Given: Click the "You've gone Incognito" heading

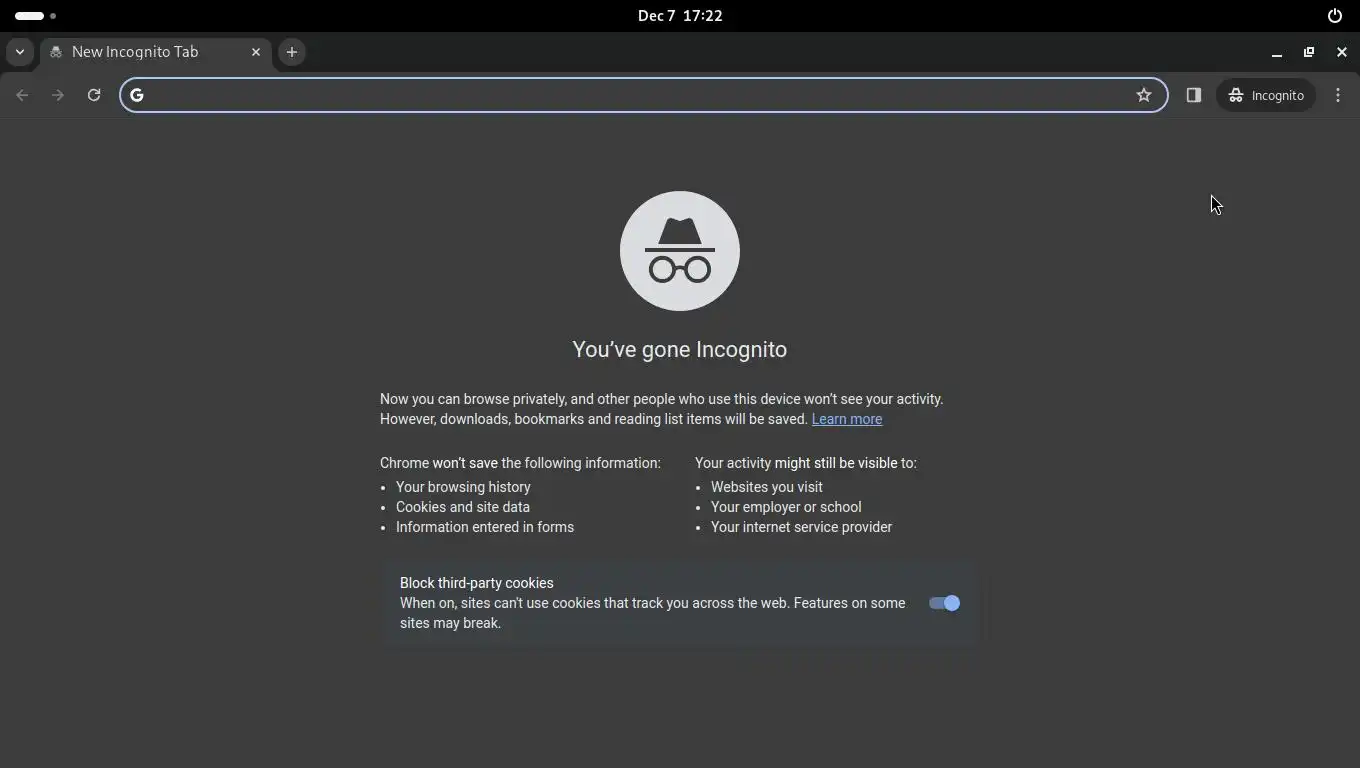Looking at the screenshot, I should [x=680, y=349].
